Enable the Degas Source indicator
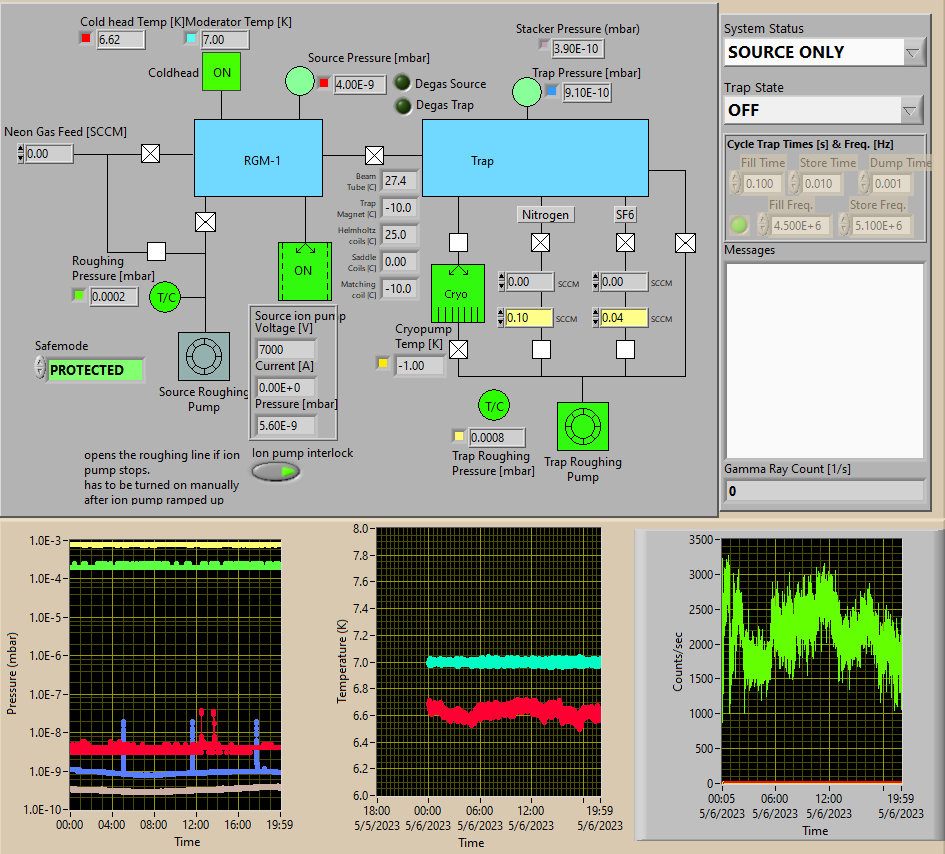 pyautogui.click(x=402, y=84)
